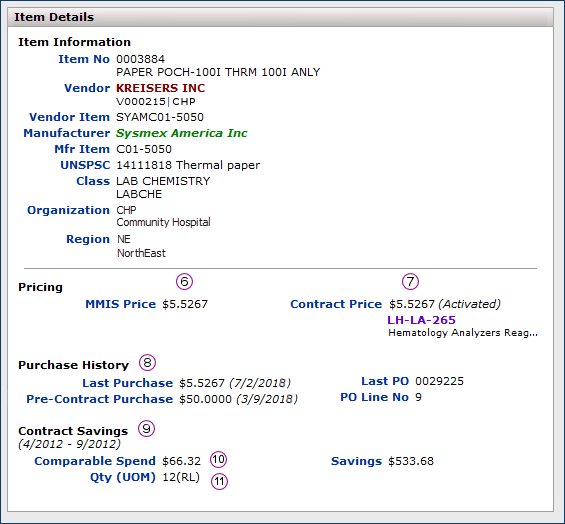The width and height of the screenshot is (565, 524).
Task: Open the KREISERS INC vendor link
Action: [160, 88]
